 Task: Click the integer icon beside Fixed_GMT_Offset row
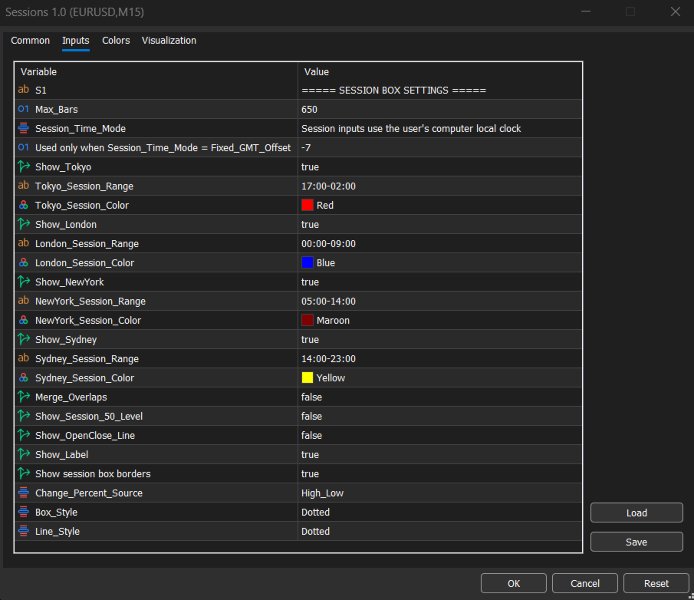coord(23,147)
